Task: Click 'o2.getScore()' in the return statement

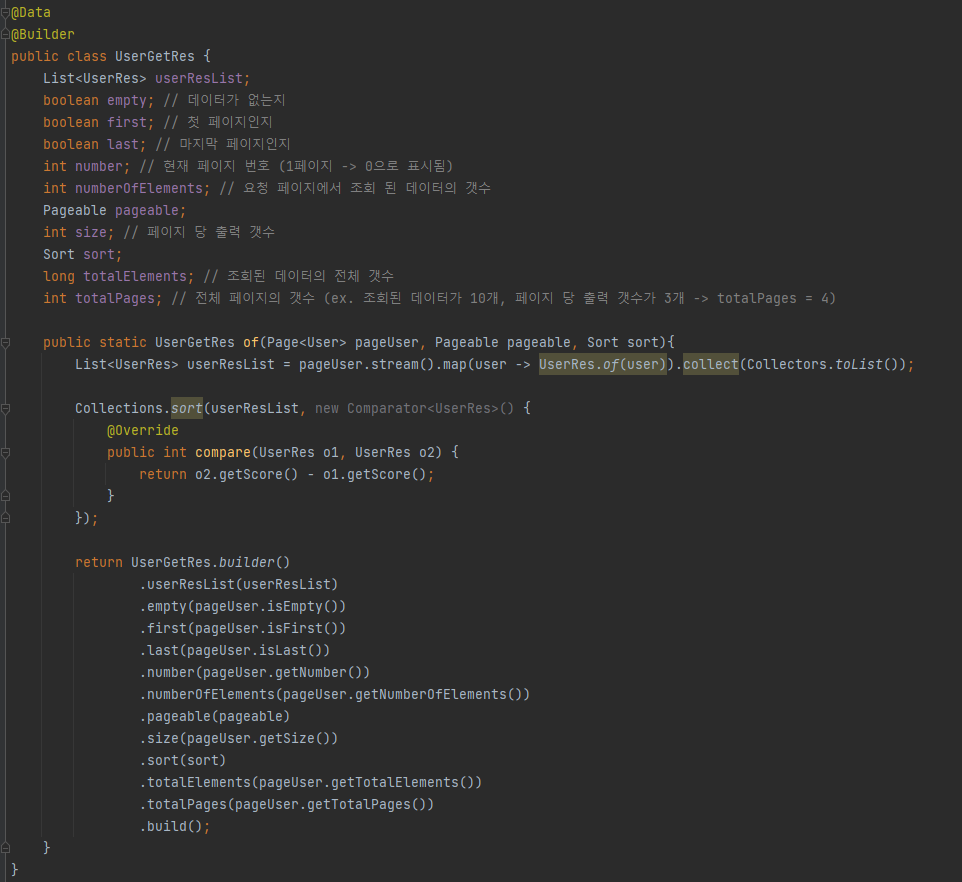Action: pyautogui.click(x=247, y=475)
